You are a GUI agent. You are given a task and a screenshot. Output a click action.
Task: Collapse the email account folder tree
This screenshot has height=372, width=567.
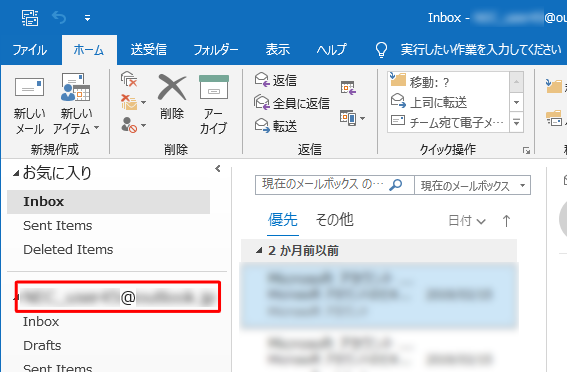point(16,298)
